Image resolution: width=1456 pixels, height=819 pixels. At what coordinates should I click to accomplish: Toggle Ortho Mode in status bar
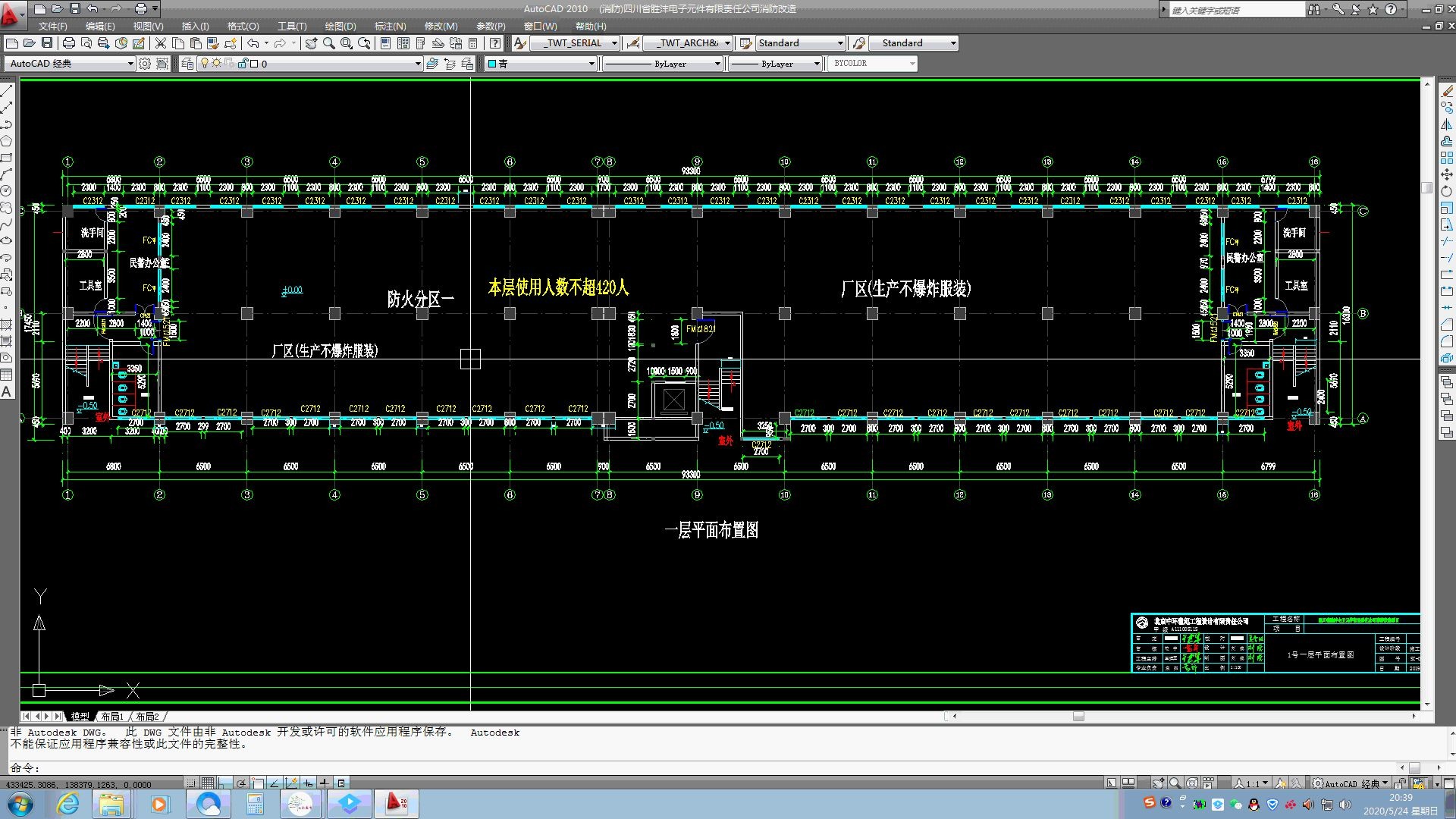pyautogui.click(x=224, y=783)
